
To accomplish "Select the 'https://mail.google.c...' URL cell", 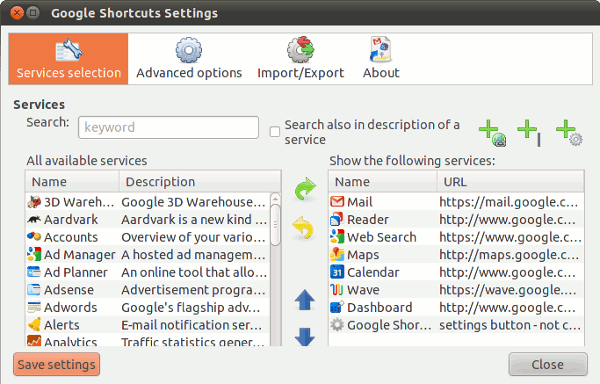I will coord(509,202).
